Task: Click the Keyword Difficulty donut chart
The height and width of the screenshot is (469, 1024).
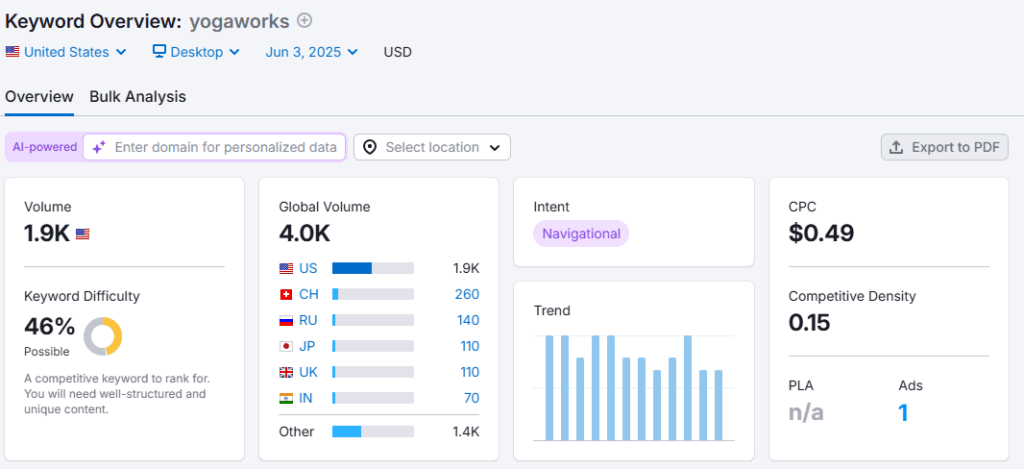Action: tap(103, 336)
